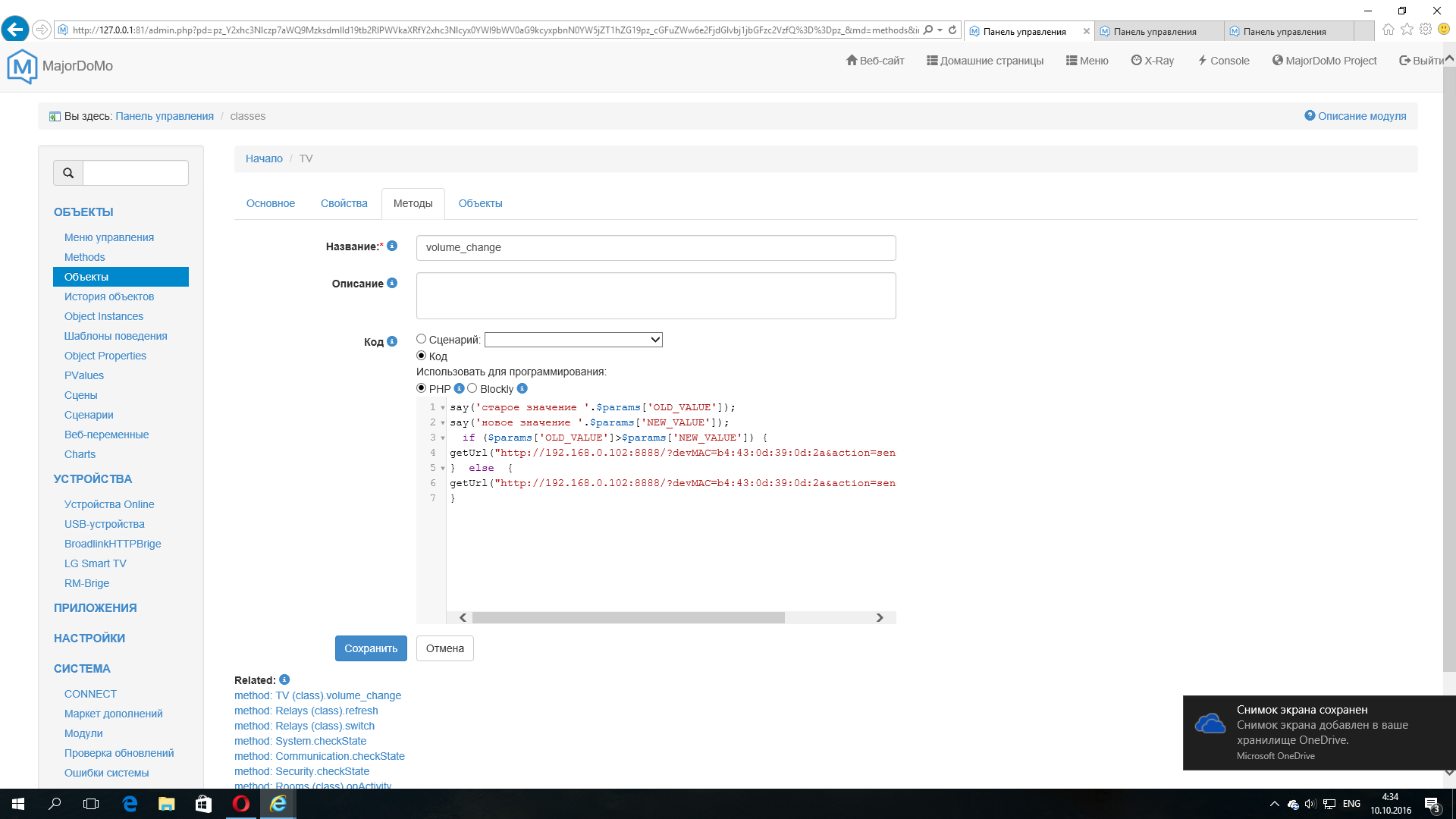Select the Blockly radio button
Viewport: 1456px width, 819px height.
(472, 388)
